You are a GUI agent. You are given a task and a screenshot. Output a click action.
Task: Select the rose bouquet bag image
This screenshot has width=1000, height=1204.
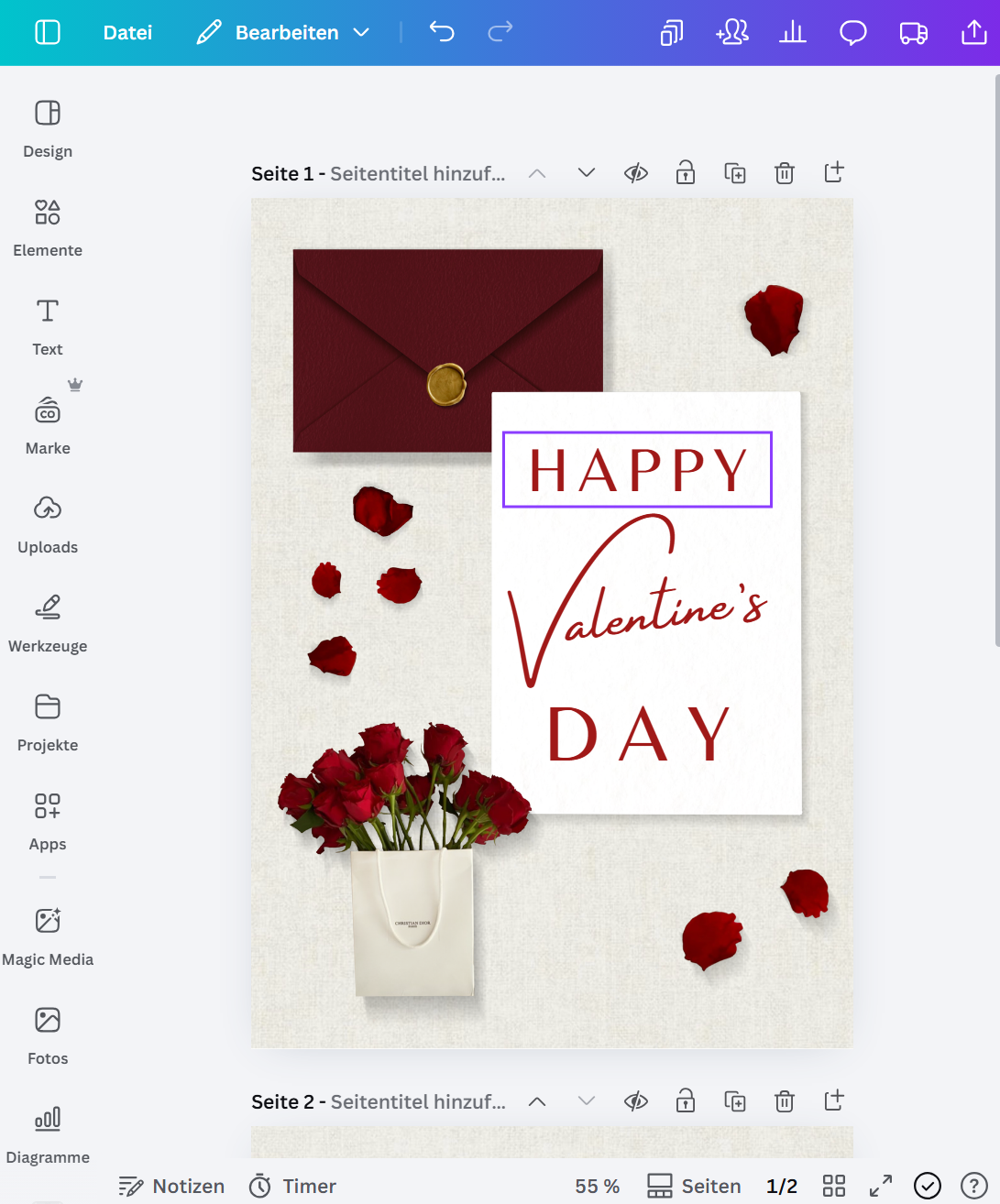pos(403,861)
